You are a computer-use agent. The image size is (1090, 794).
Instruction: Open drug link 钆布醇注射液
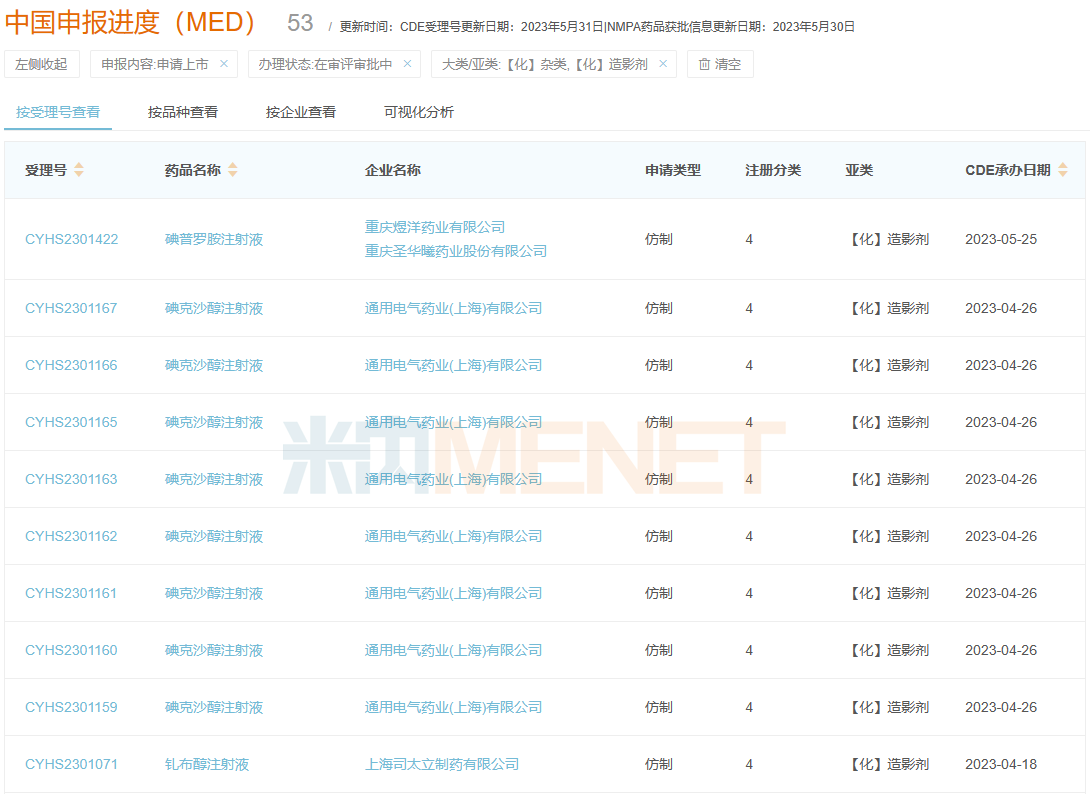tap(207, 764)
